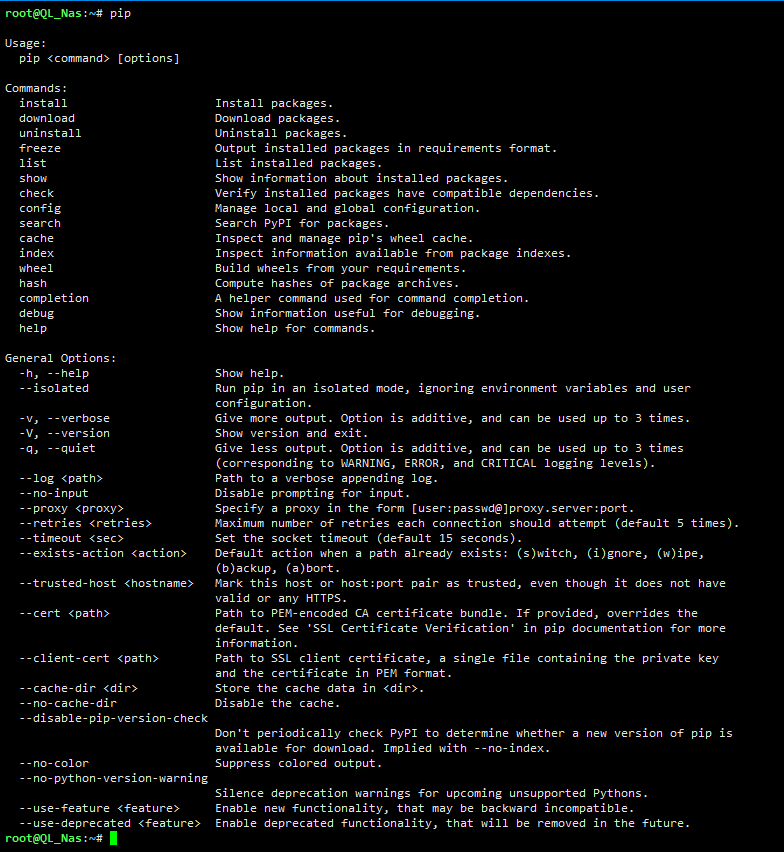Screen dimensions: 784x852
Task: Click the '--use-deprecated <feature>' option
Action: point(110,824)
